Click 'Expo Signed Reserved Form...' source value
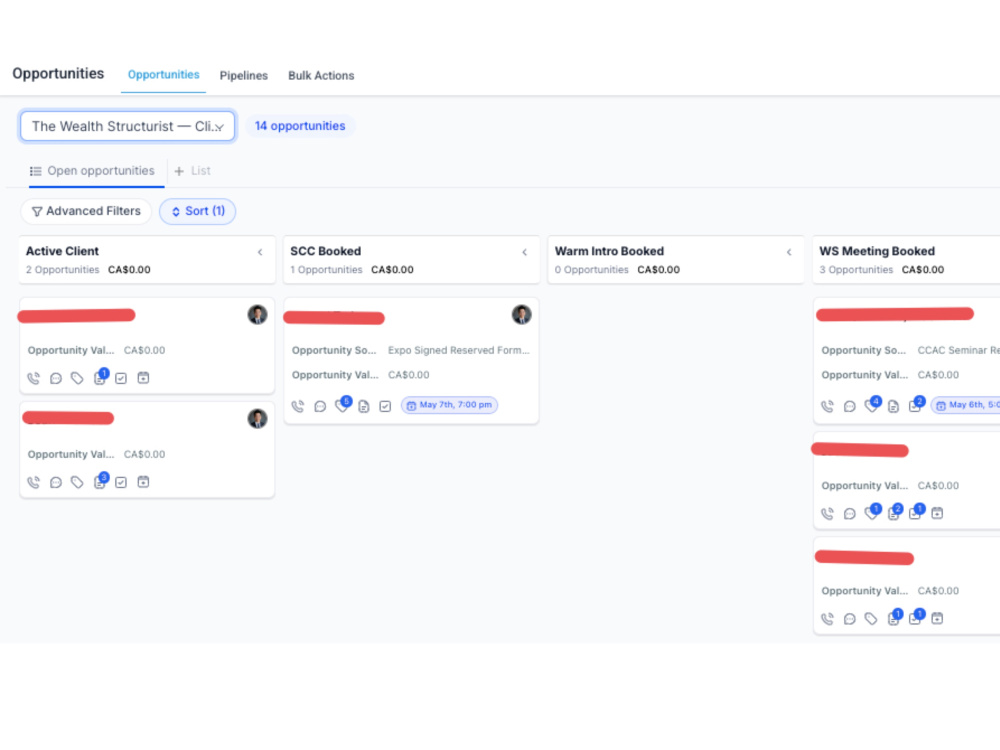Viewport: 1000px width, 750px height. (x=459, y=350)
